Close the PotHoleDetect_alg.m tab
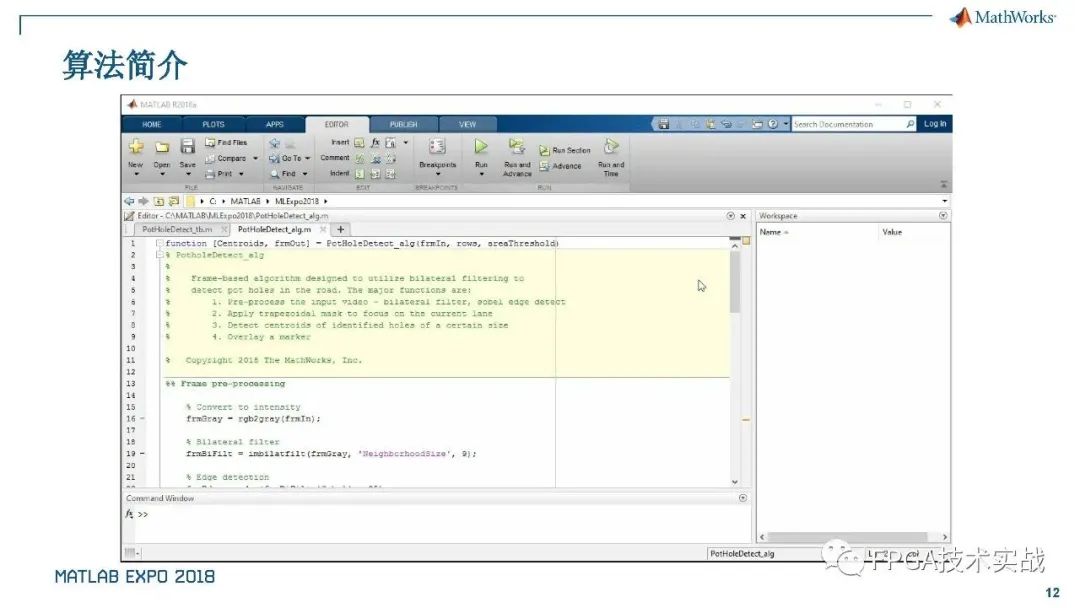The image size is (1080, 608). 322,229
